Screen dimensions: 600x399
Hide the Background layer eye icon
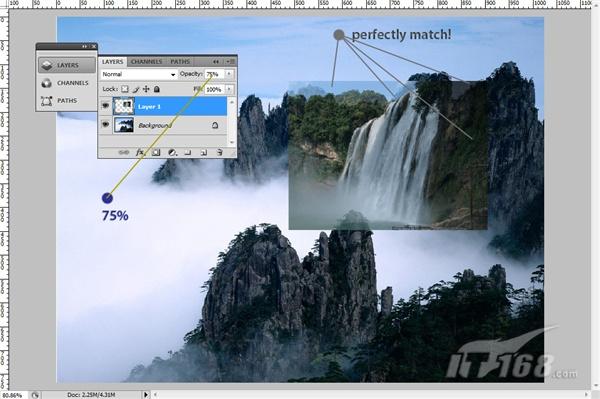point(105,125)
